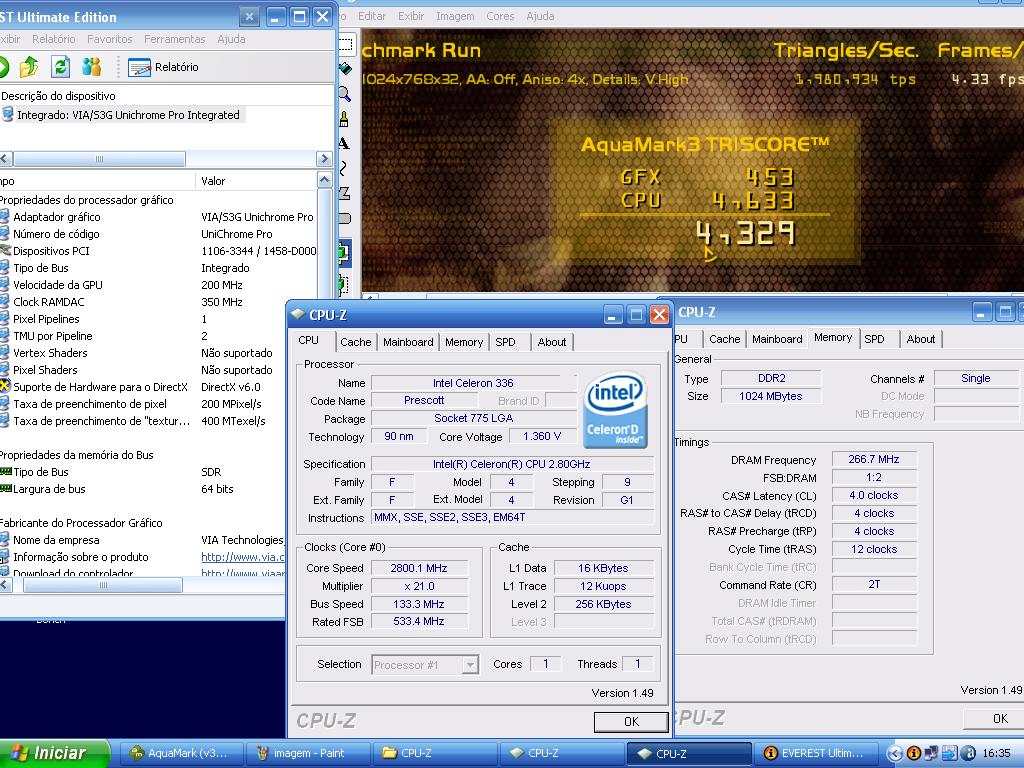Open Paint's Cores menu
Screen dimensions: 1024x768
tap(500, 16)
